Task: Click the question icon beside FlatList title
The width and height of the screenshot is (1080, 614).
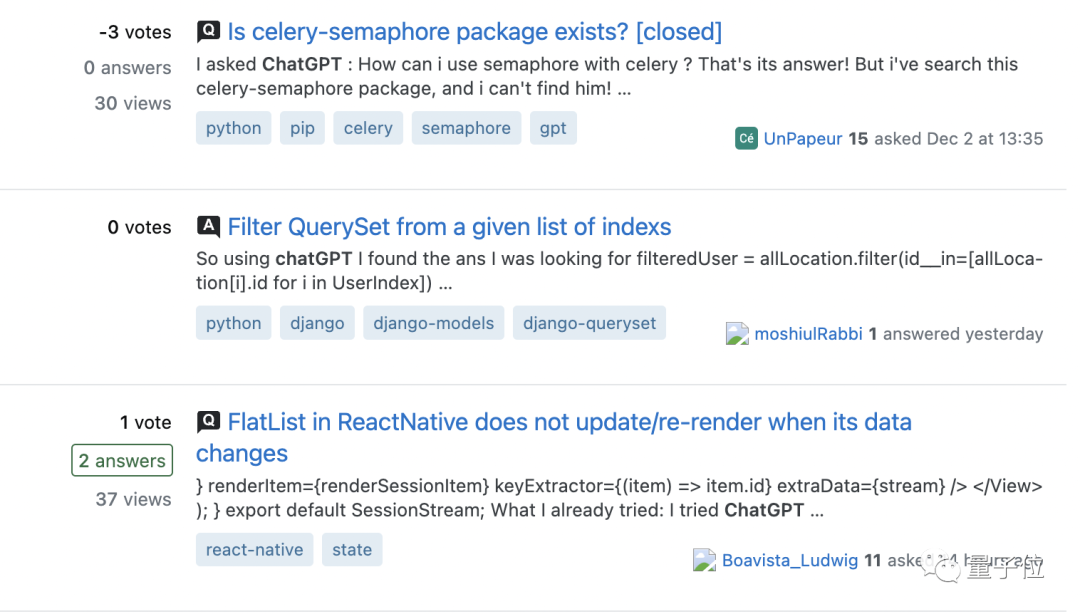Action: click(208, 422)
